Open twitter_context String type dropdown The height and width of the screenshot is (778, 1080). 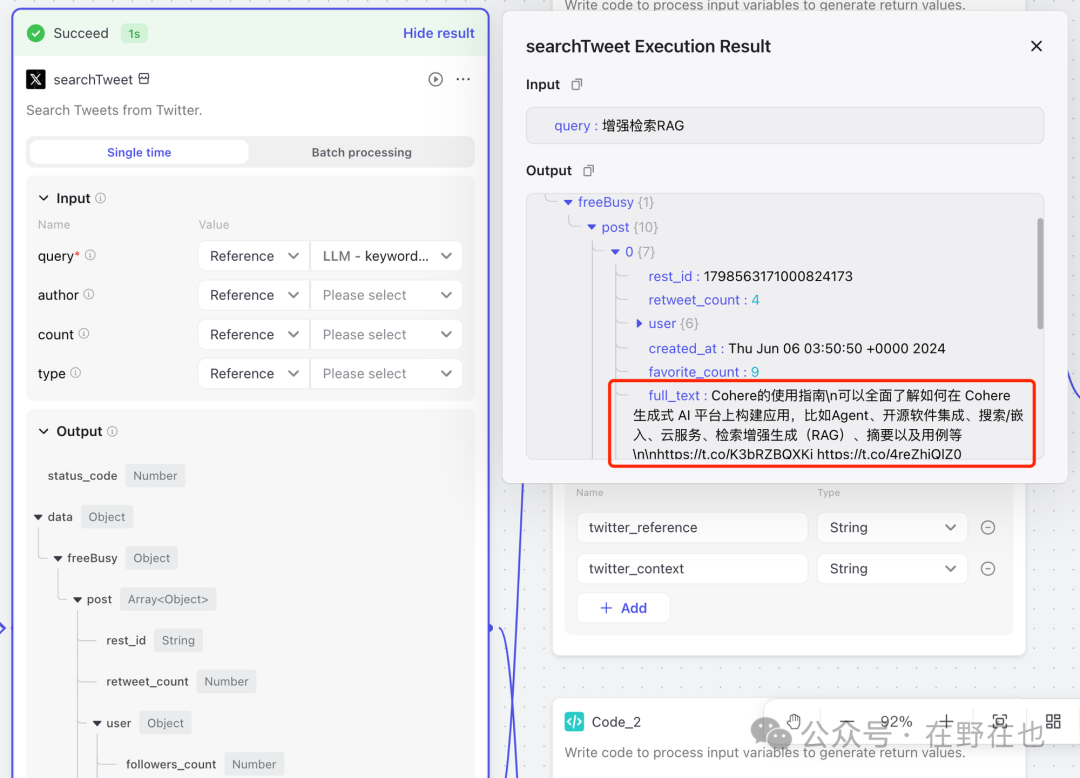pyautogui.click(x=892, y=569)
